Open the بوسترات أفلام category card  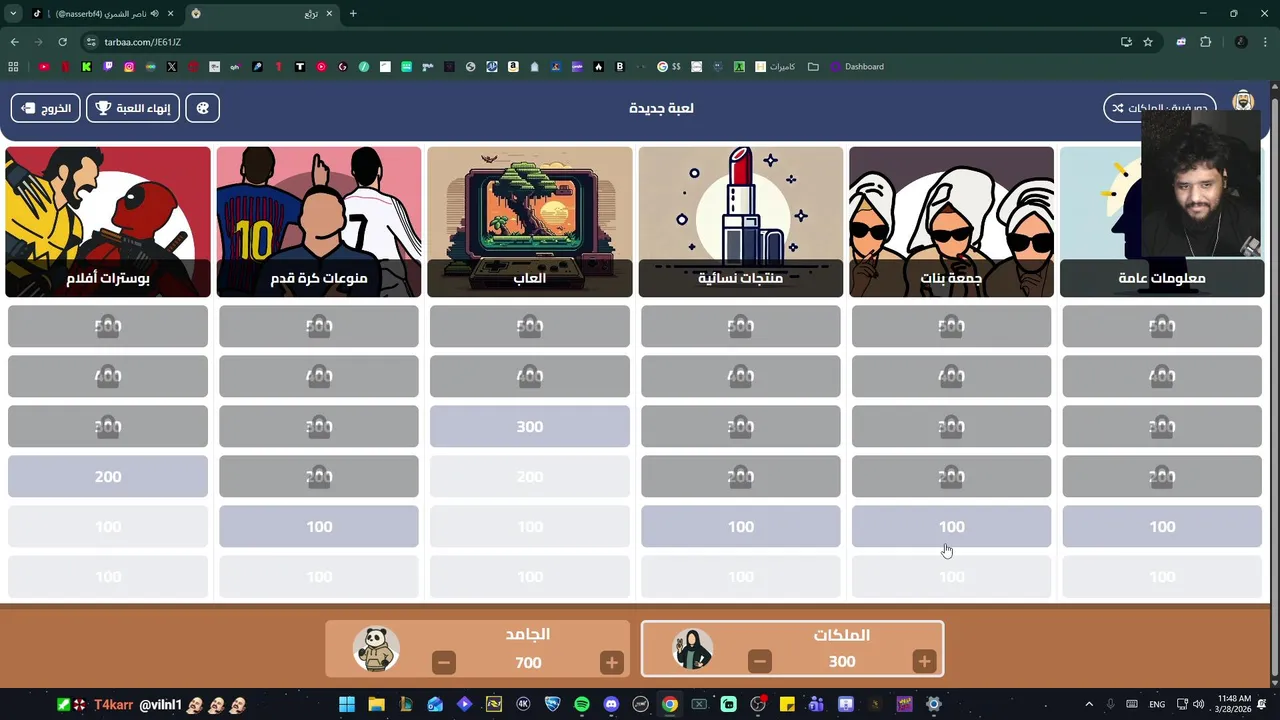(x=108, y=222)
